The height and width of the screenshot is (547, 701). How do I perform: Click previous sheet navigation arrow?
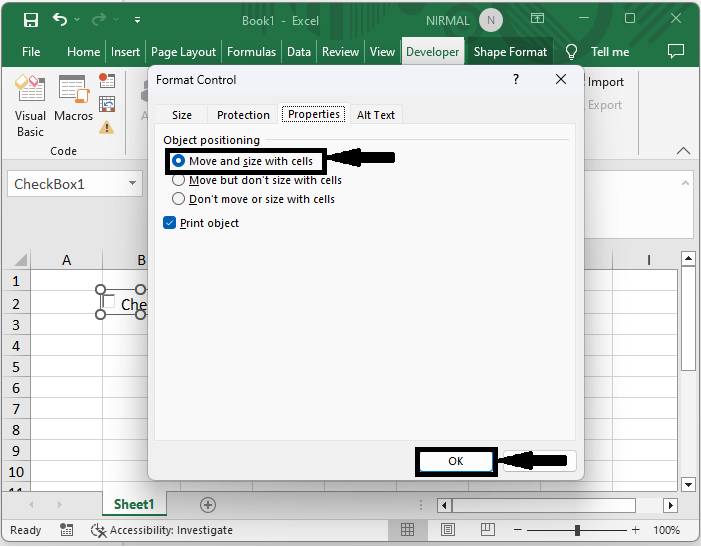pos(31,505)
